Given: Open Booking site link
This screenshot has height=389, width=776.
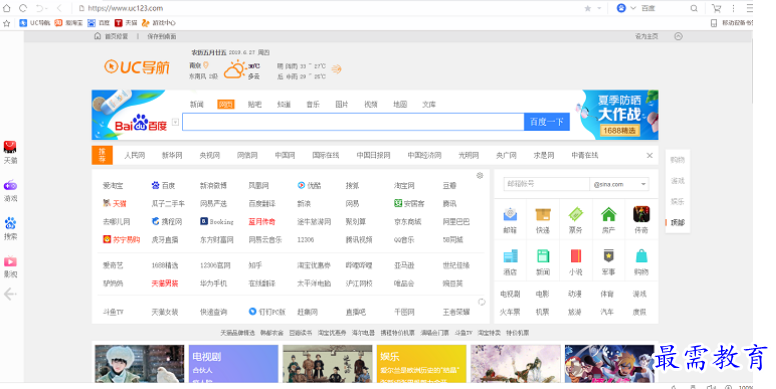Looking at the screenshot, I should (217, 222).
